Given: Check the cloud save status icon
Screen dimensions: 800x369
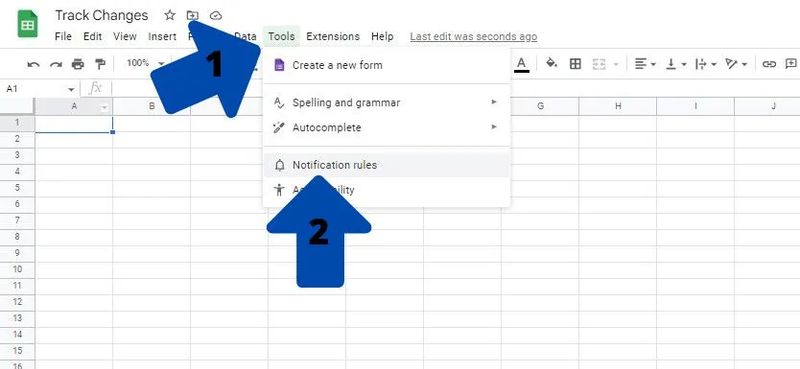Looking at the screenshot, I should [216, 15].
